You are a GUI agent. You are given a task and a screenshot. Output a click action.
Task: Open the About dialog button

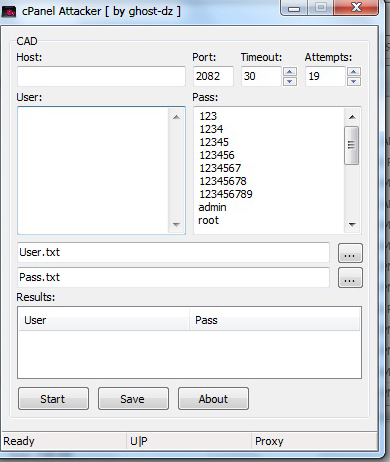click(x=213, y=399)
